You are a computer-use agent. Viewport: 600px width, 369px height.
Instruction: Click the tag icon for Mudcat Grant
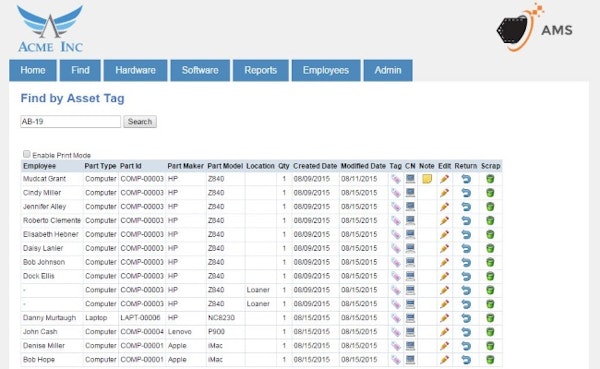(x=396, y=179)
